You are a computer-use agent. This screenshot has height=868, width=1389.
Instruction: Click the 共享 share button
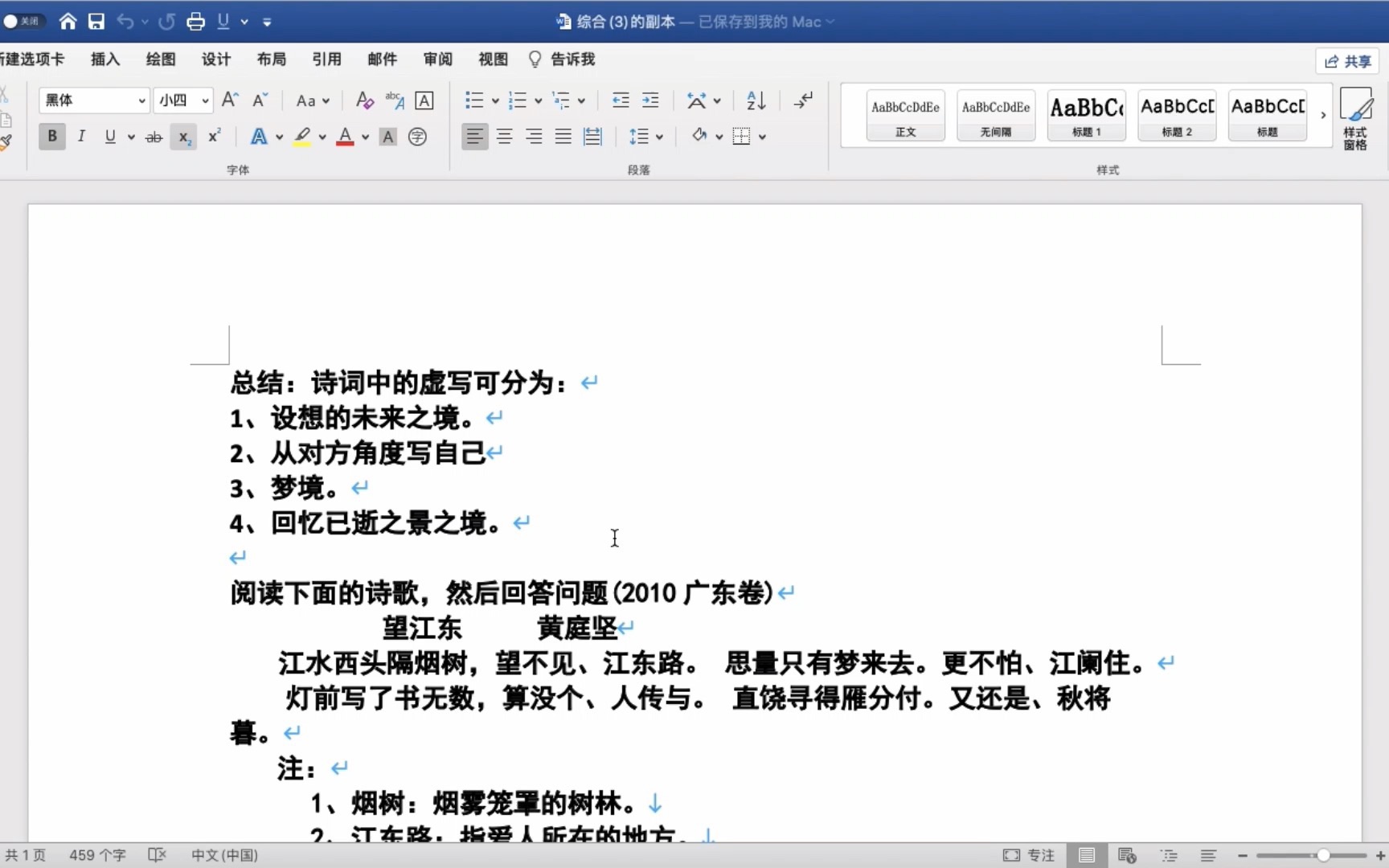tap(1348, 61)
